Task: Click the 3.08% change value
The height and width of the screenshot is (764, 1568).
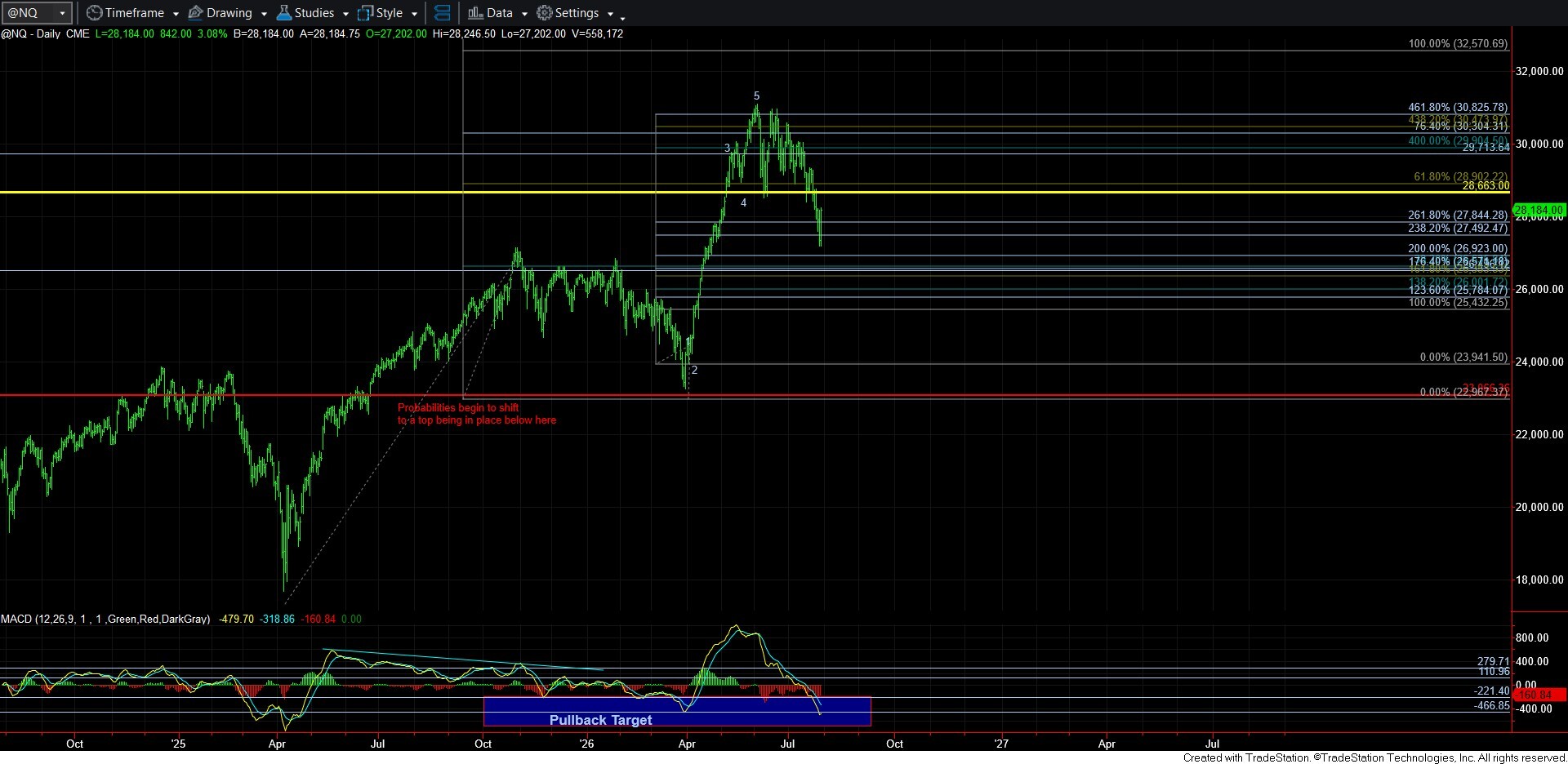Action: click(x=212, y=34)
